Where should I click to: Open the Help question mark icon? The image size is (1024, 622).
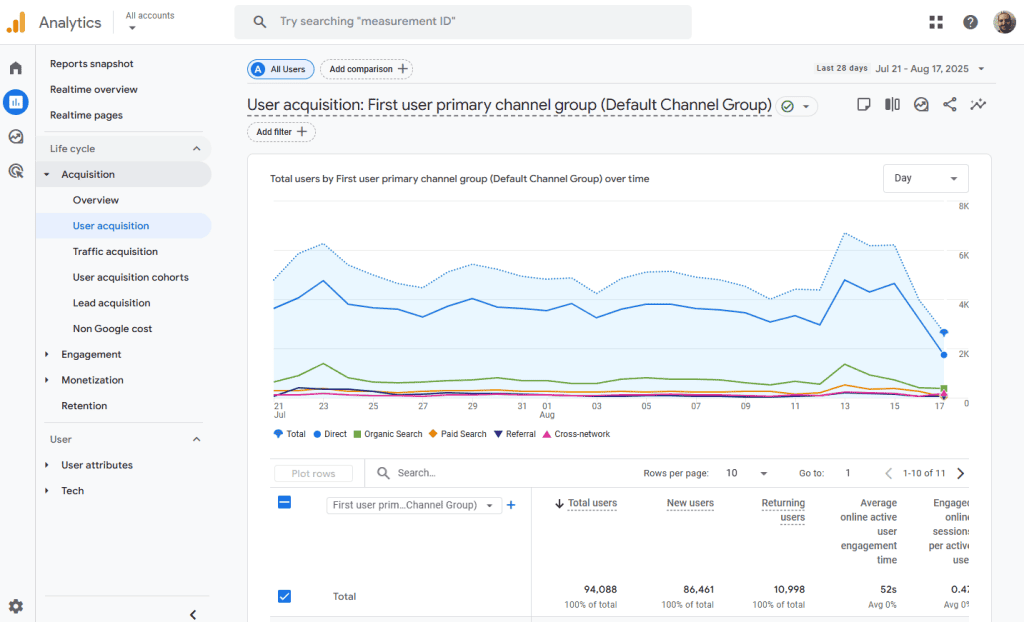(x=970, y=22)
